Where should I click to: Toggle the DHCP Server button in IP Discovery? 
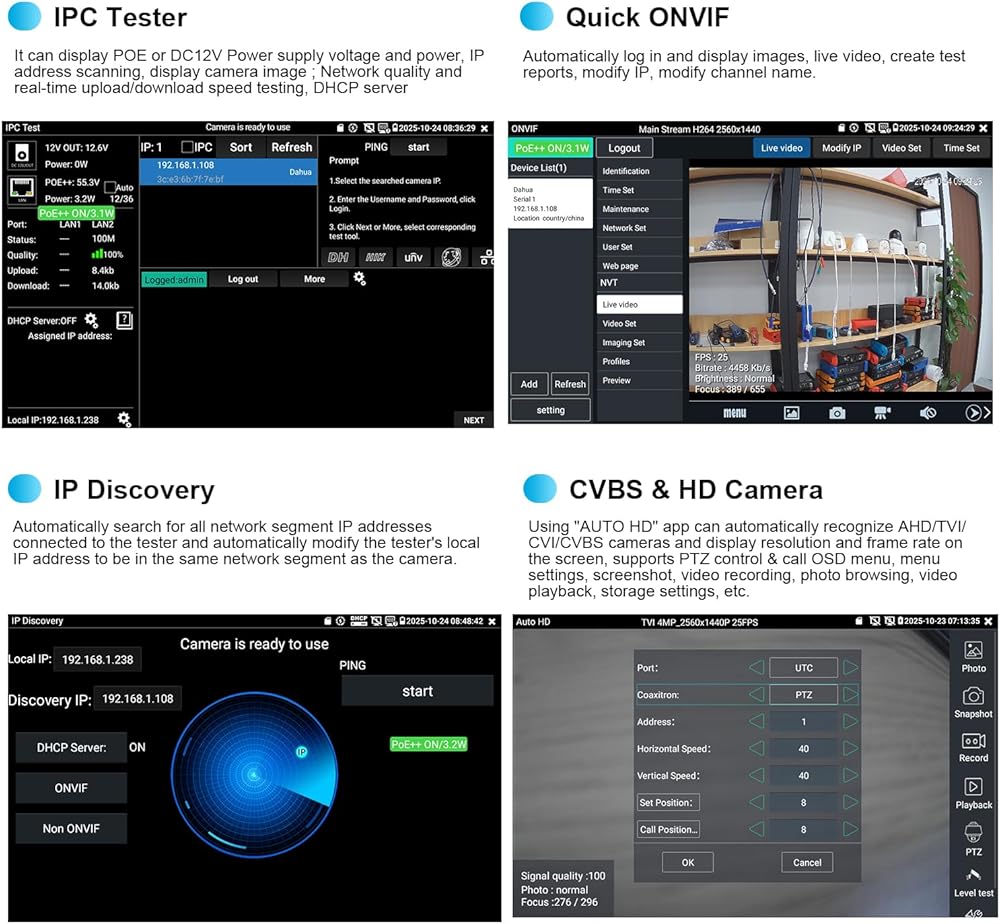(71, 747)
